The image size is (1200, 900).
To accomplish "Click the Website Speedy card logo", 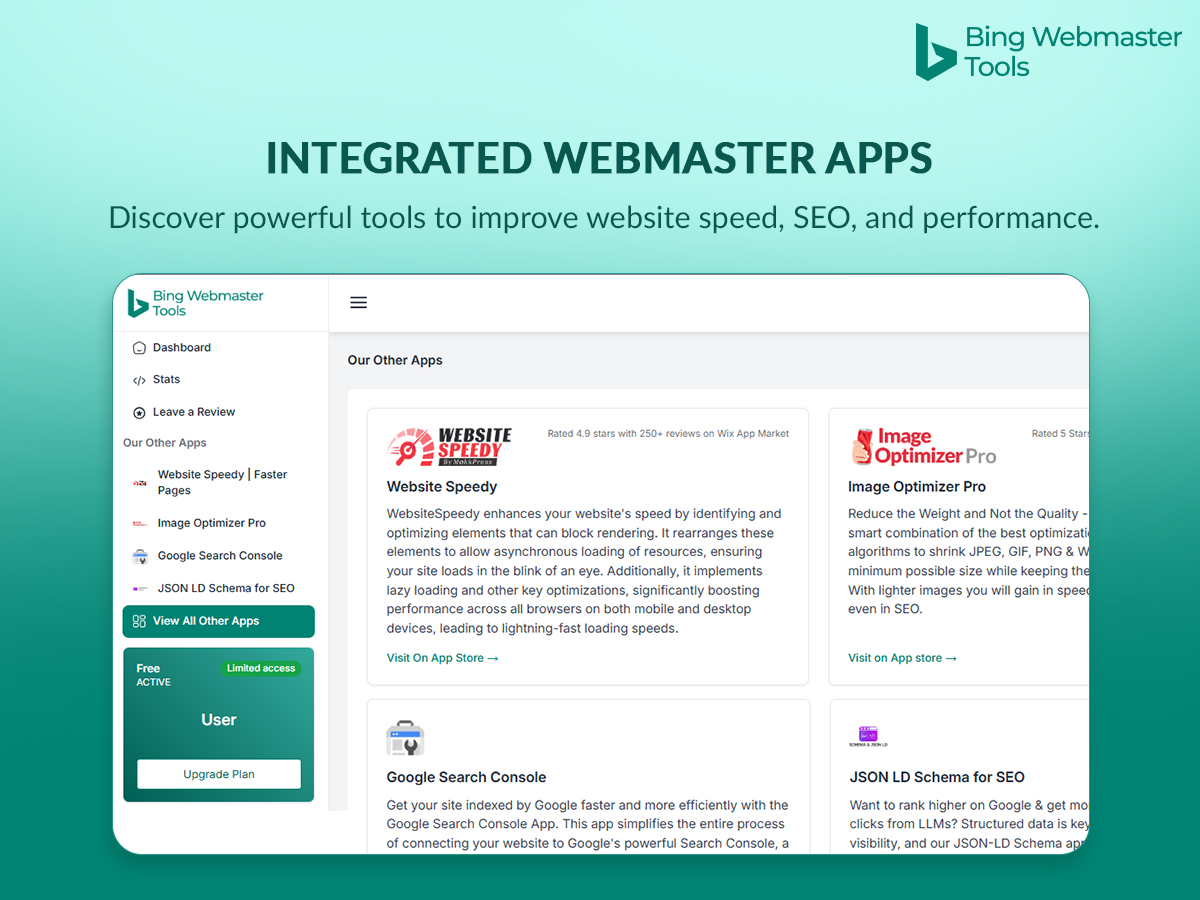I will [x=449, y=447].
